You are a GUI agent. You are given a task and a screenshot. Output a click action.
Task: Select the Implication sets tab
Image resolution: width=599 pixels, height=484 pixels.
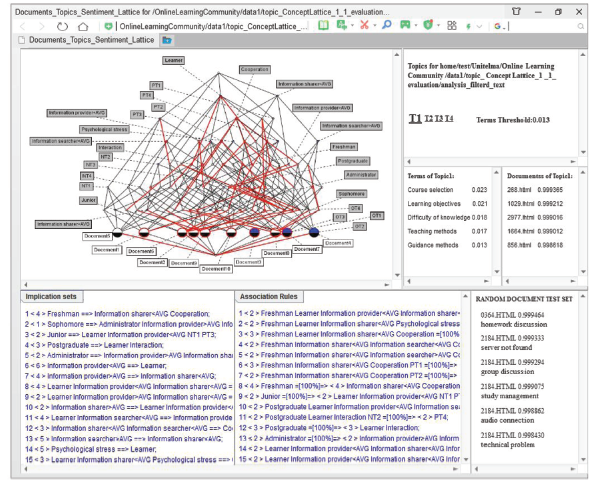51,297
